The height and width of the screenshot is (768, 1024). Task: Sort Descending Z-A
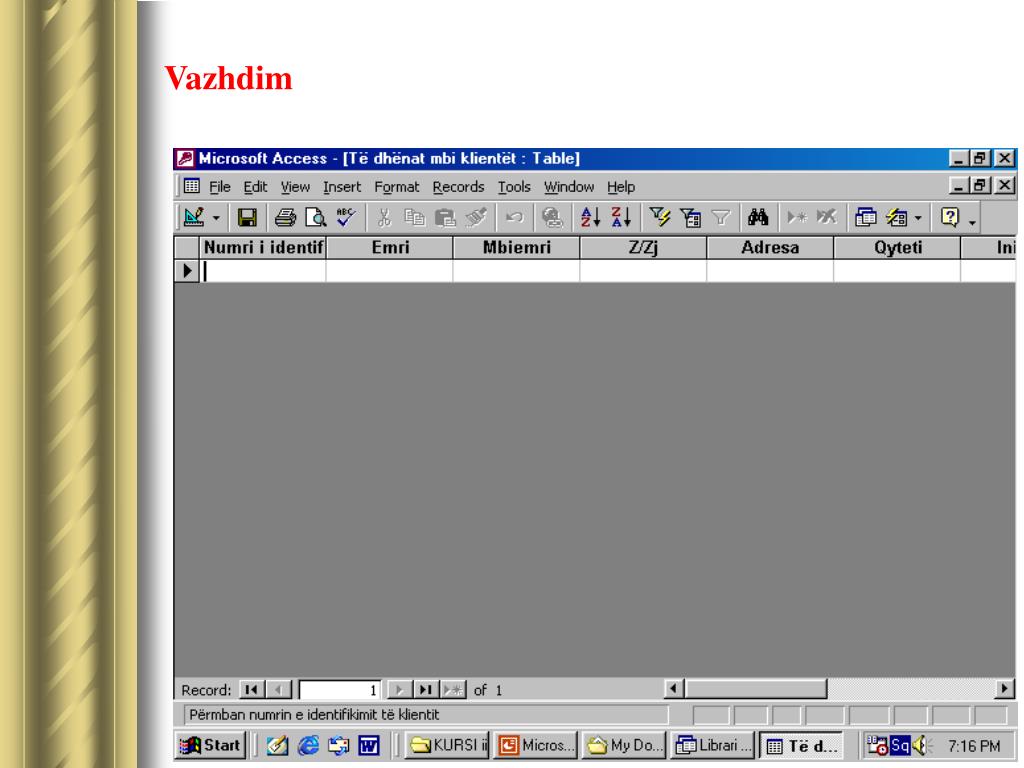621,217
